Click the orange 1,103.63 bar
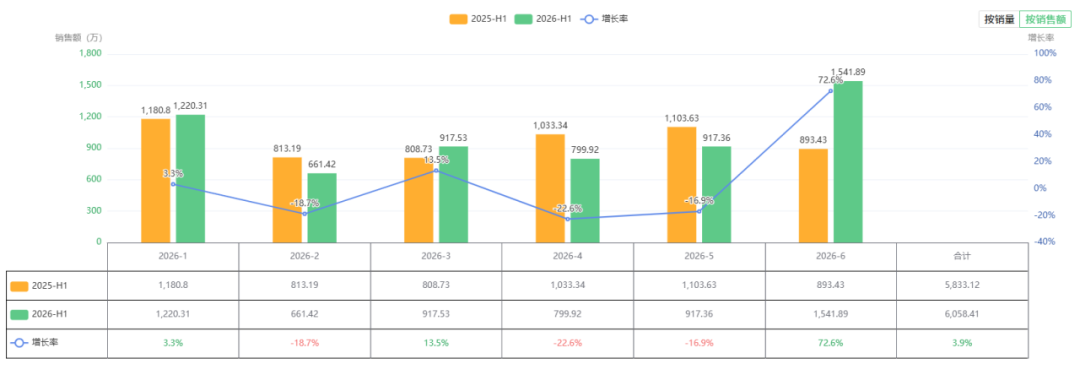The width and height of the screenshot is (1080, 375). point(682,185)
